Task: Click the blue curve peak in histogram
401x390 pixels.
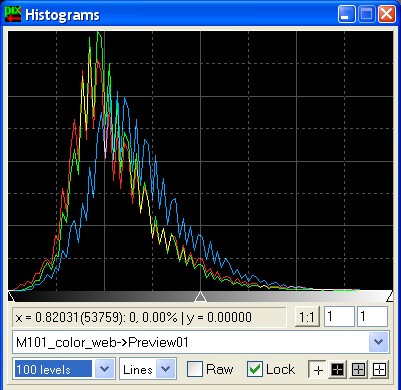Action: click(125, 99)
